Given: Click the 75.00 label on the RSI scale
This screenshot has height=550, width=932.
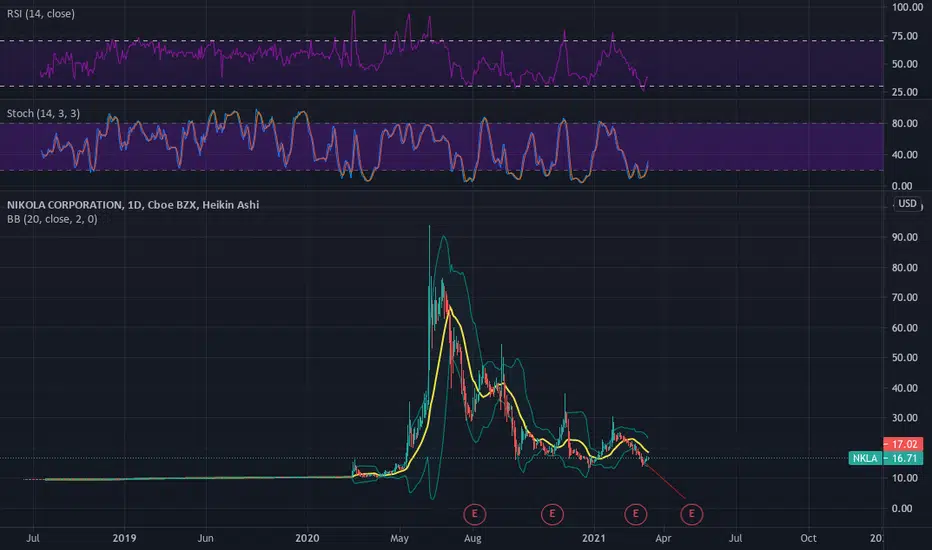Looking at the screenshot, I should pyautogui.click(x=905, y=36).
